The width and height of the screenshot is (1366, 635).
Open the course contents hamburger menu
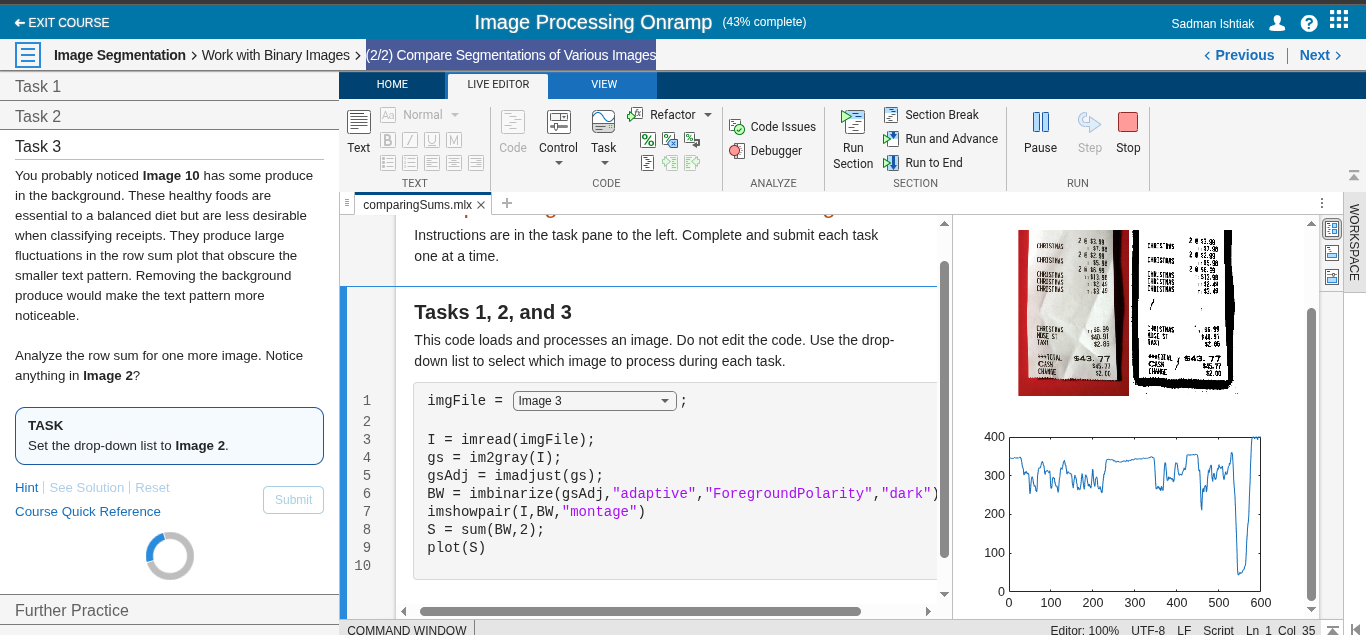[x=28, y=55]
